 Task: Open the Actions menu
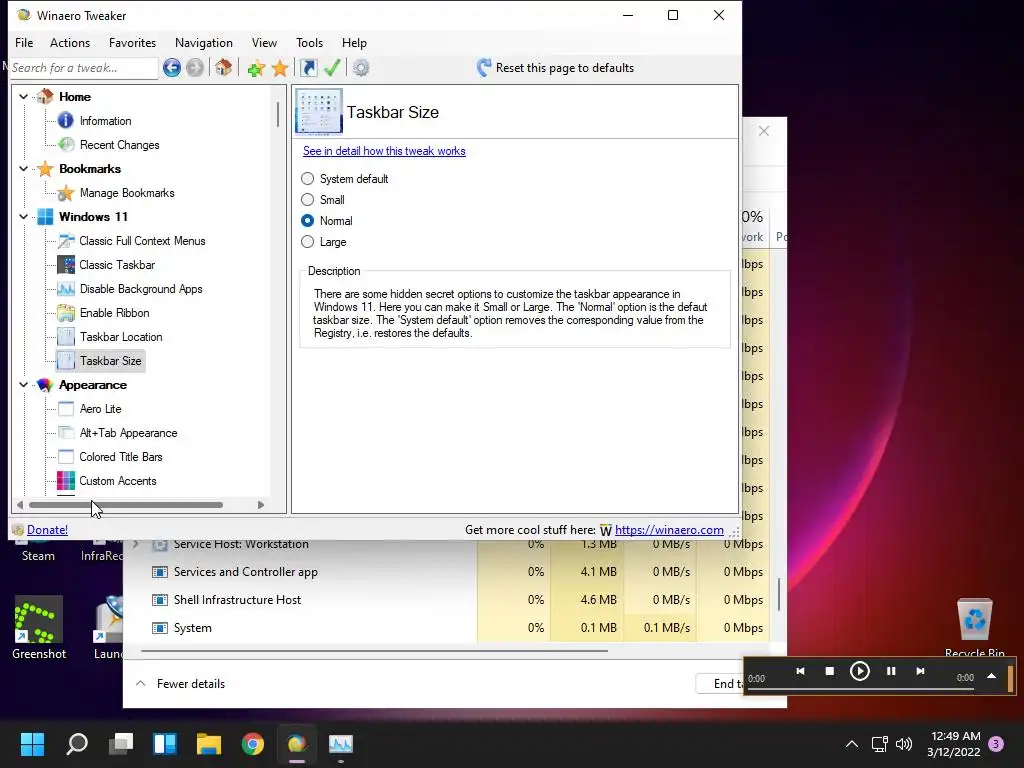70,42
